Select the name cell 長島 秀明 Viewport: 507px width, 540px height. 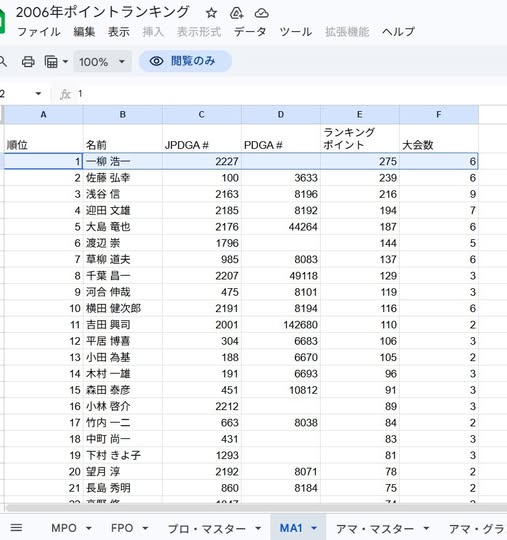[x=123, y=488]
